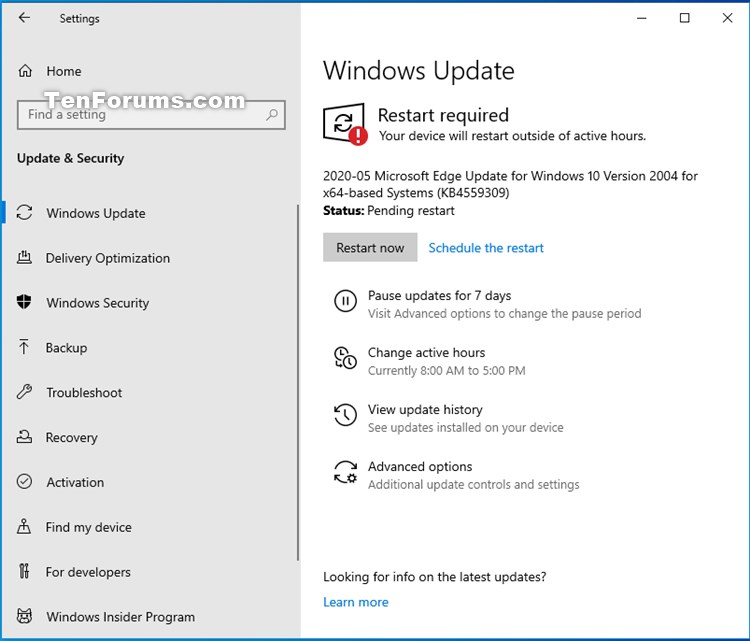750x641 pixels.
Task: Click the restart required status icon
Action: [x=345, y=124]
